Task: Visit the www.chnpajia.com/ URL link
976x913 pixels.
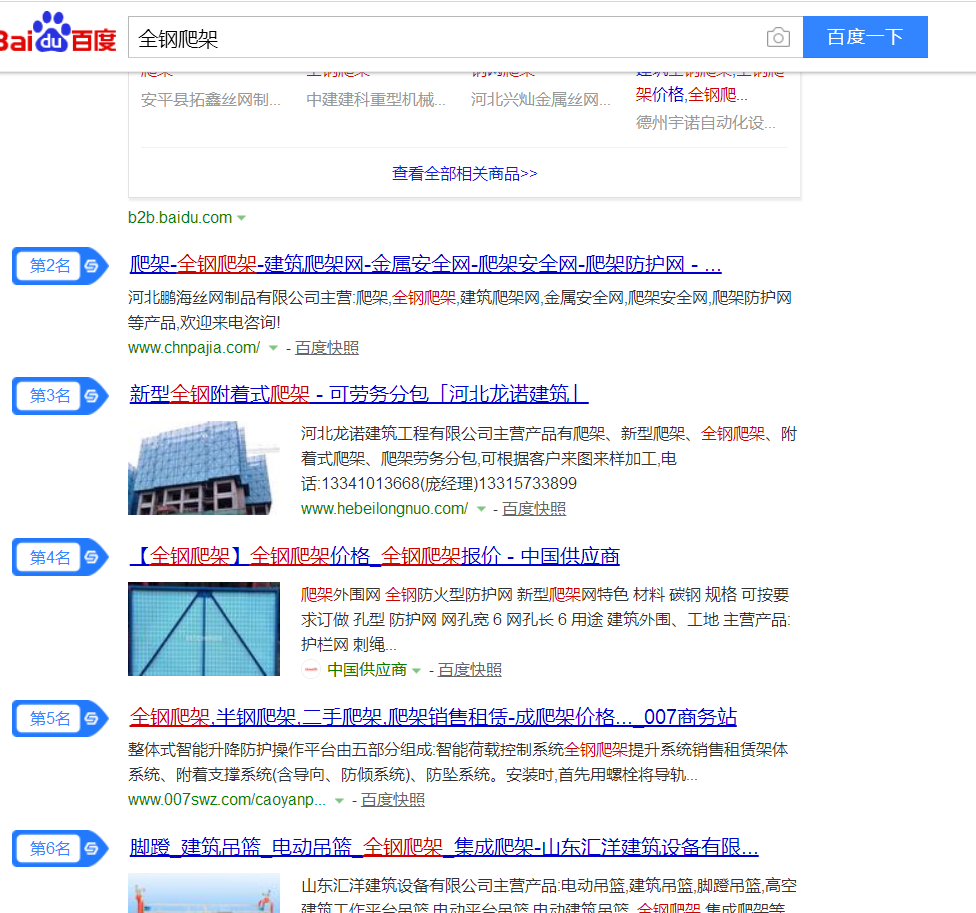Action: (194, 348)
